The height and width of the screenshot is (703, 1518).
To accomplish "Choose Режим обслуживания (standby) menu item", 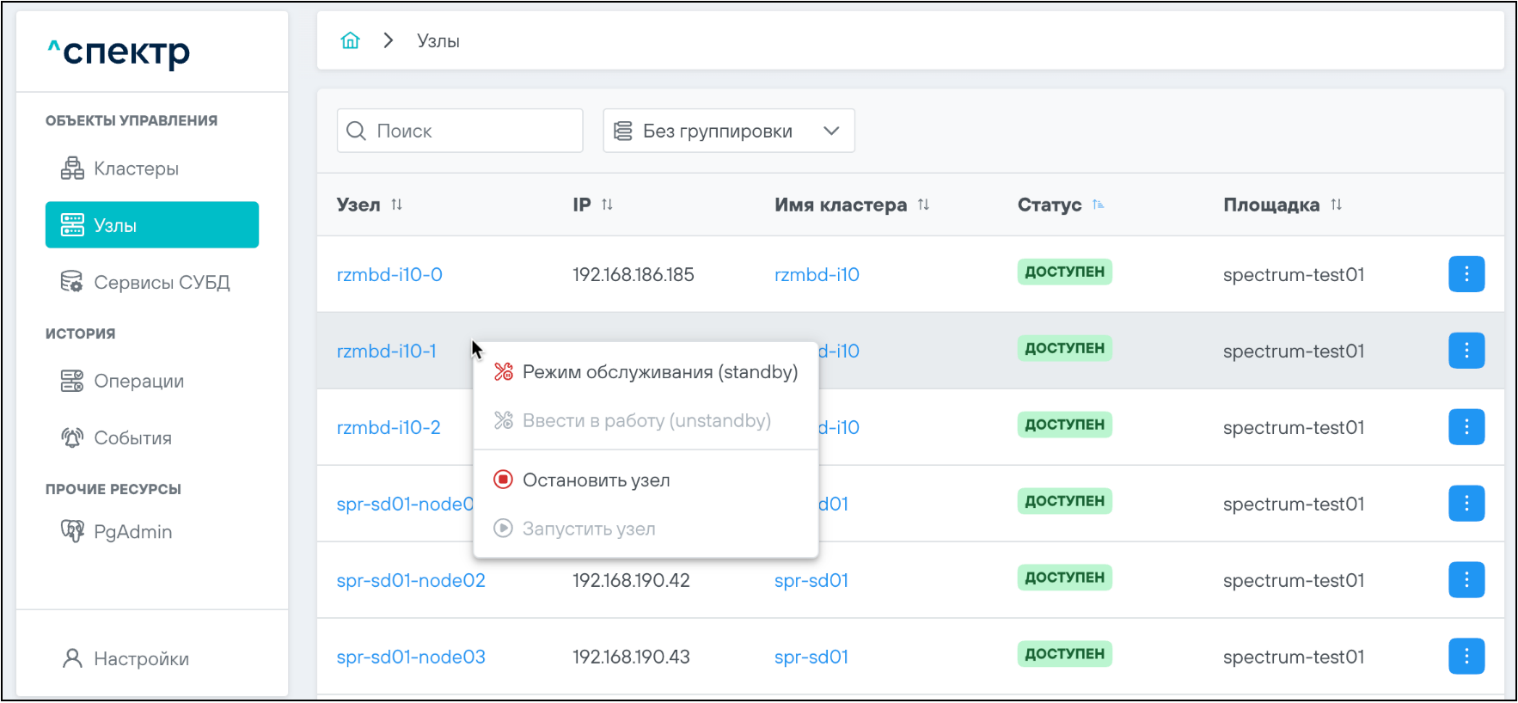I will click(659, 373).
